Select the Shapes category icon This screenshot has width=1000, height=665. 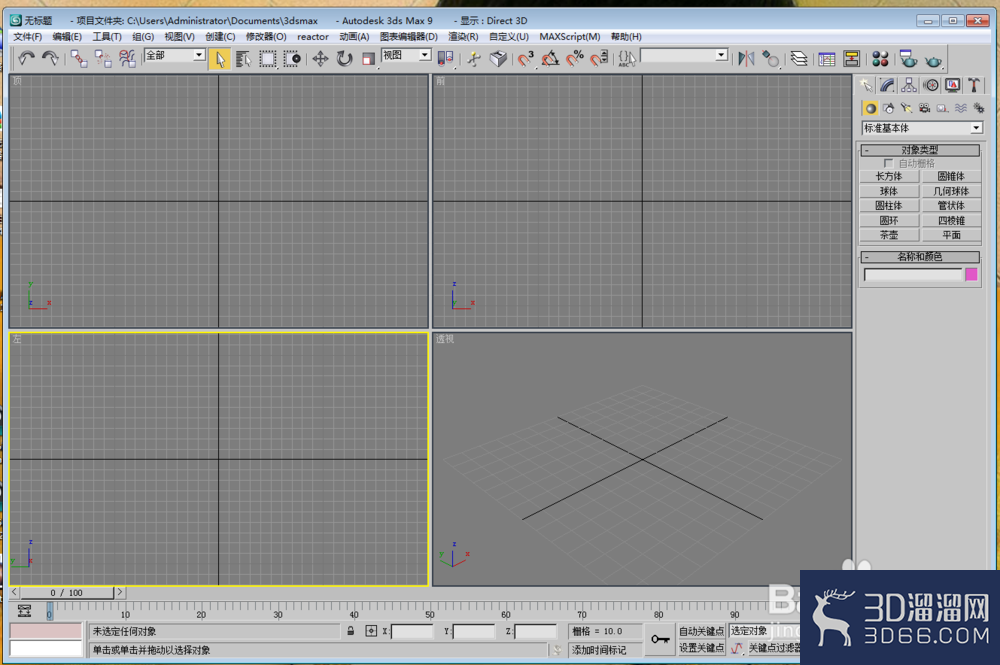tap(888, 108)
